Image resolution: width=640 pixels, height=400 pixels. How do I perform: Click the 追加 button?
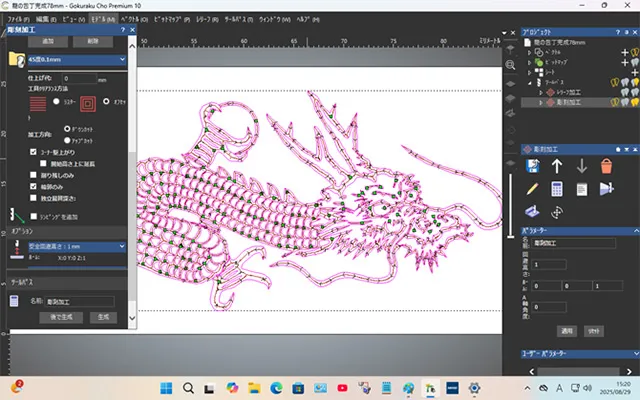pos(48,42)
